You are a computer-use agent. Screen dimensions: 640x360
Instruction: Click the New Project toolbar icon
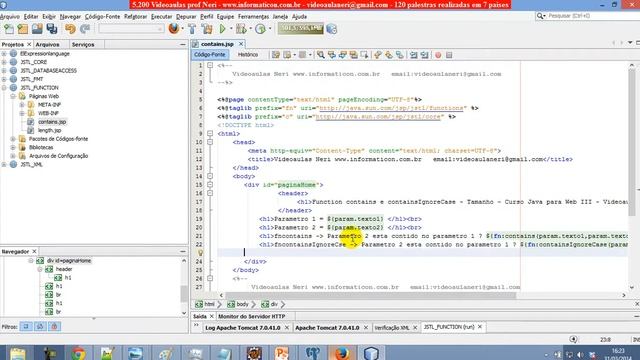(23, 29)
